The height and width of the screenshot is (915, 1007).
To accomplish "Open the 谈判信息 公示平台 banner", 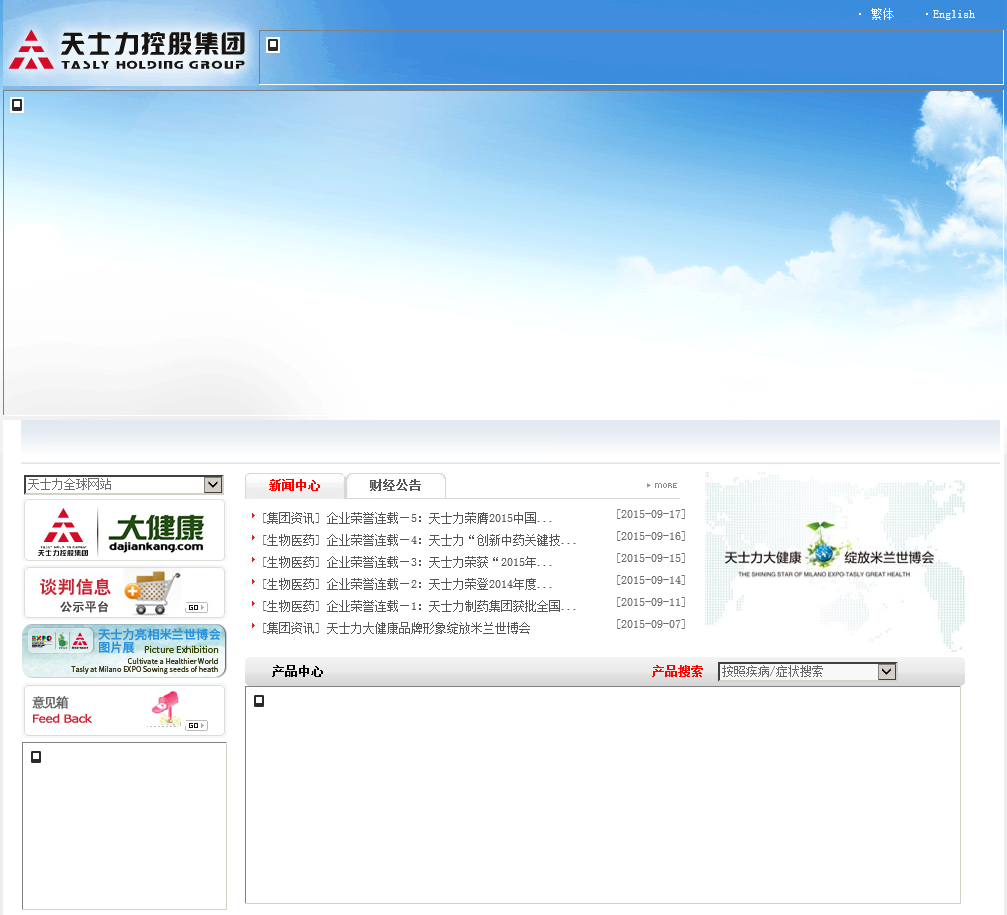I will [x=125, y=593].
